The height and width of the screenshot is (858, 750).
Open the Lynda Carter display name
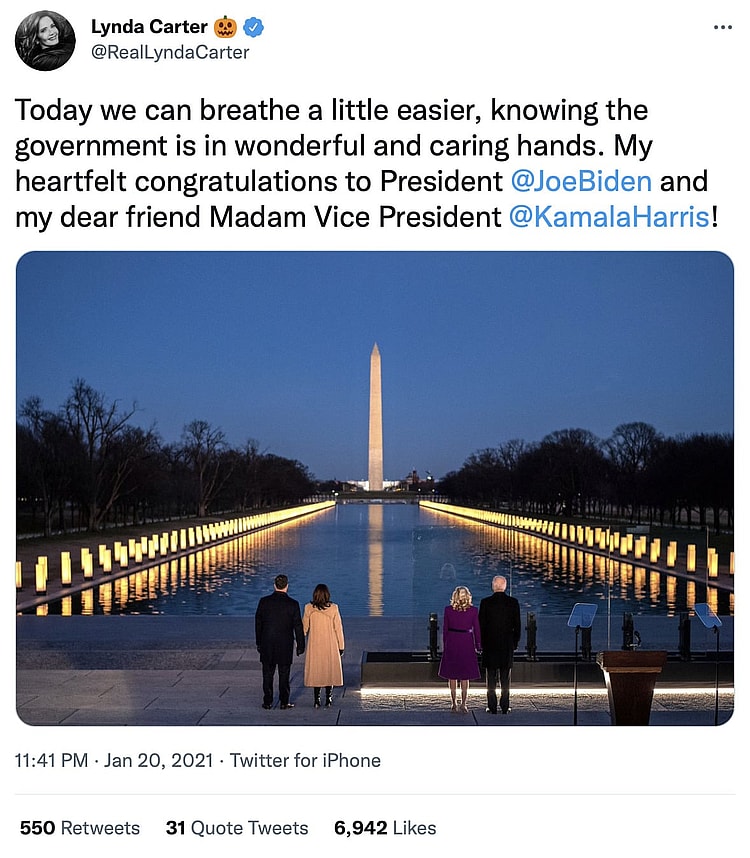149,27
